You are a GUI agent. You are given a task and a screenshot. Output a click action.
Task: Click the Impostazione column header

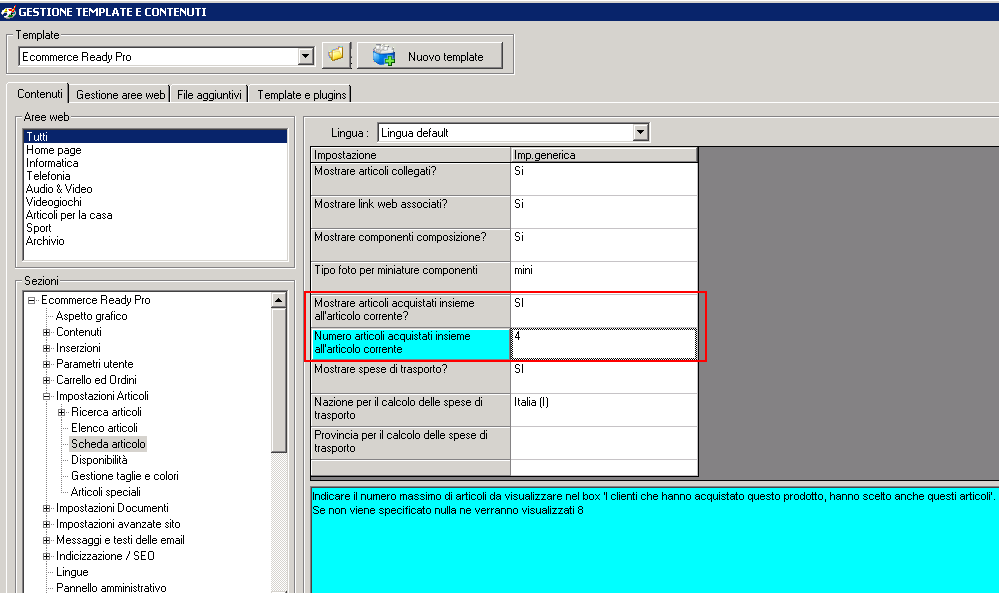[410, 155]
